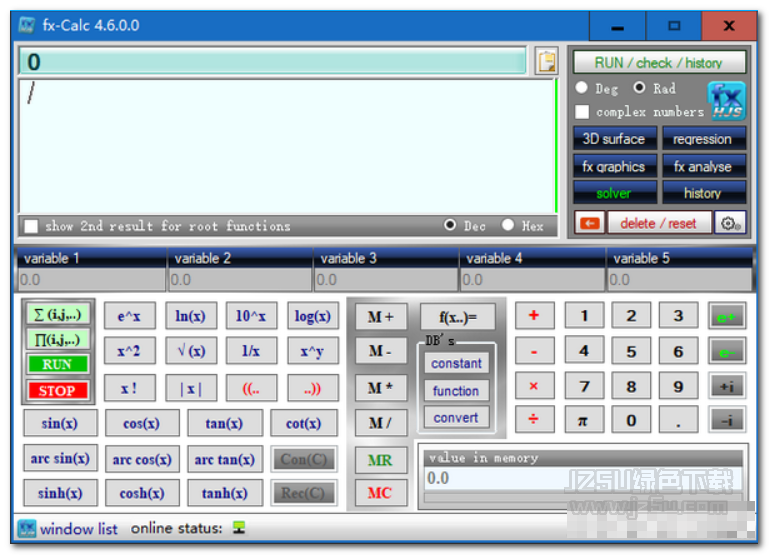Viewport: 769px width, 555px height.
Task: Click the f(x..)= define function button
Action: coord(458,317)
